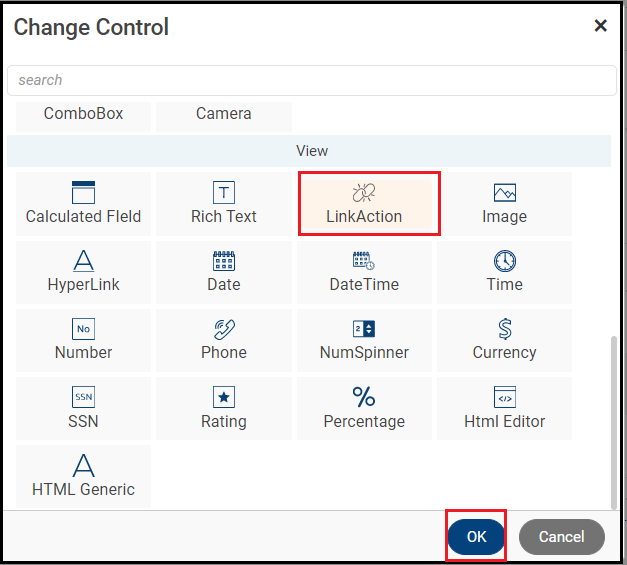Pick the LinkAction chain icon

click(x=364, y=192)
